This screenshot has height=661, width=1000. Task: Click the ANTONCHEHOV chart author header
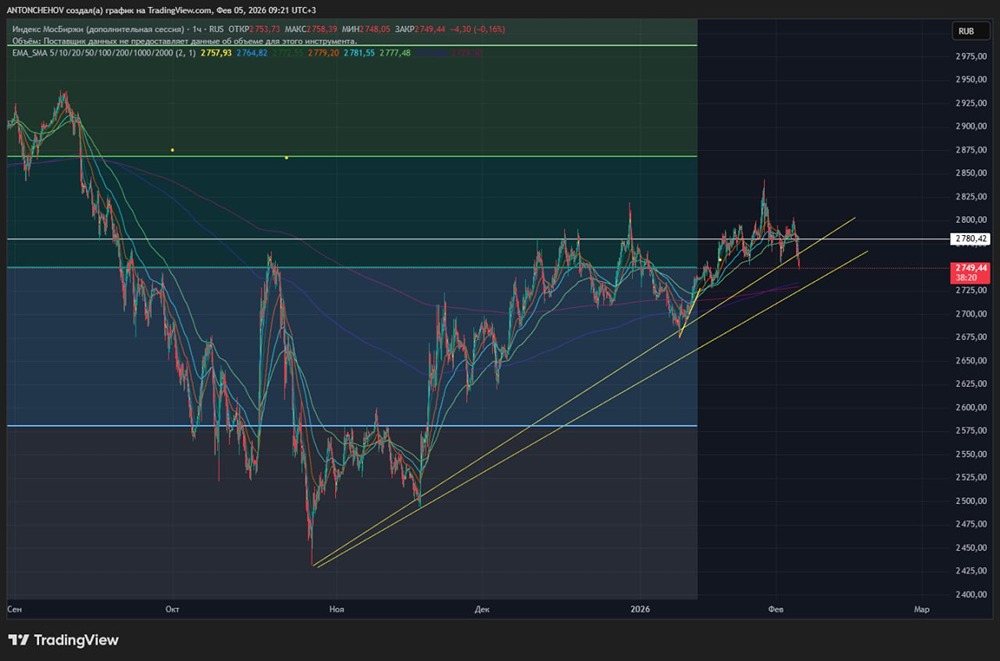point(161,10)
